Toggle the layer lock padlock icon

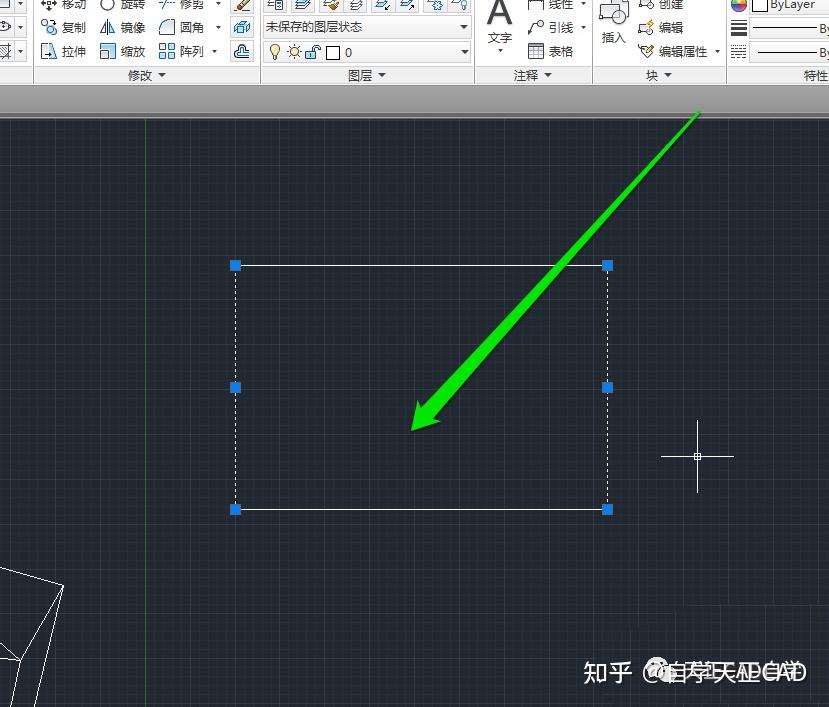click(313, 52)
